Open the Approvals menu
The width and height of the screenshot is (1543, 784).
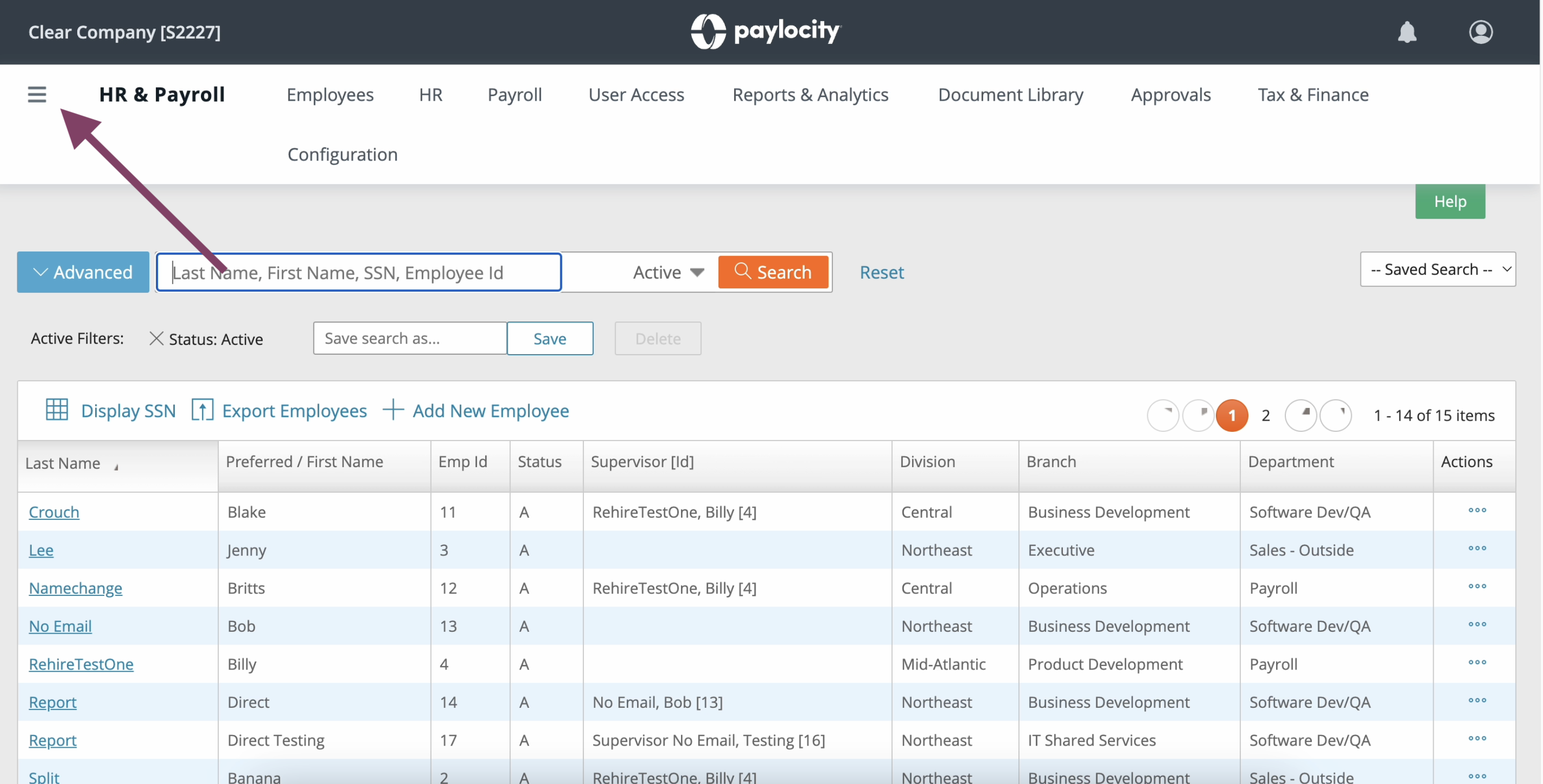point(1170,95)
